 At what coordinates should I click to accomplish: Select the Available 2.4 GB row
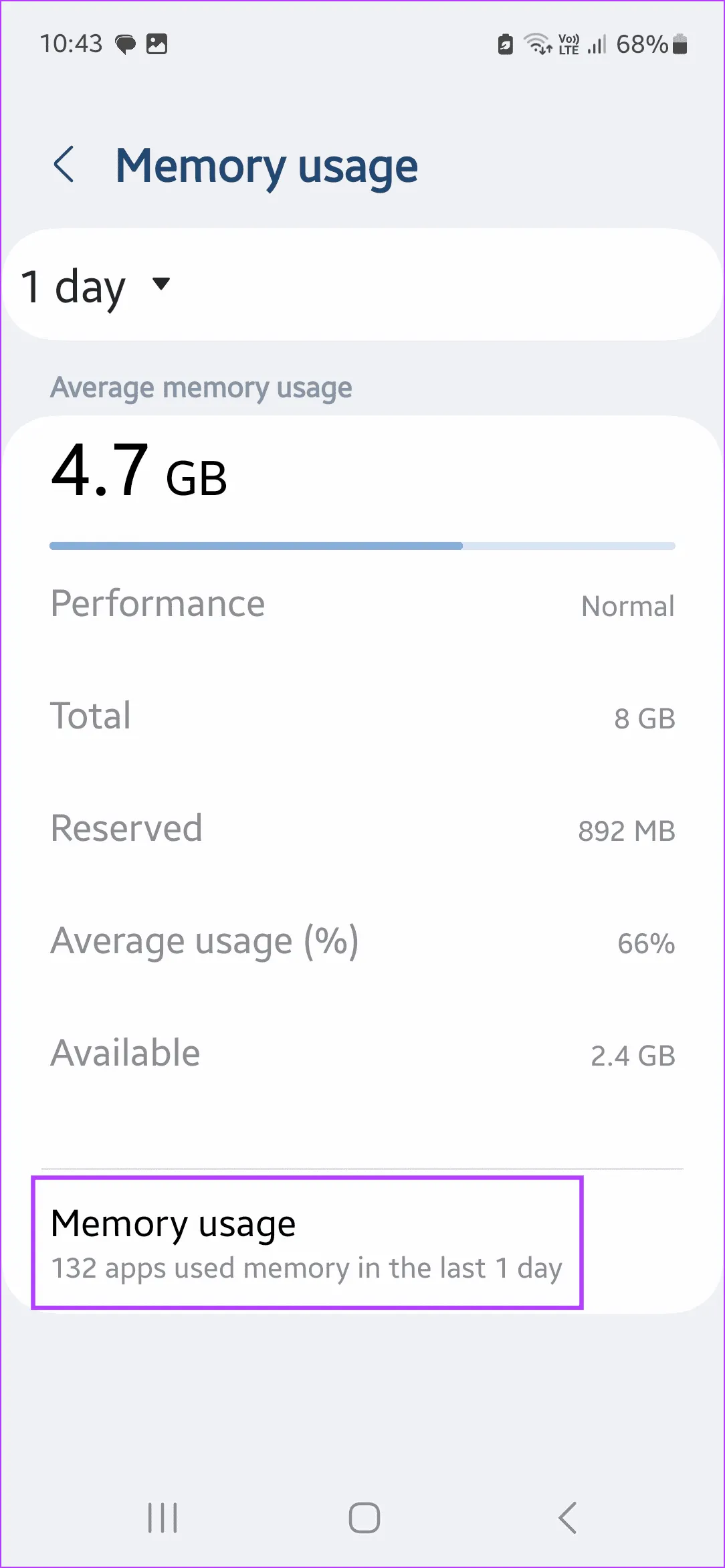pyautogui.click(x=362, y=1054)
